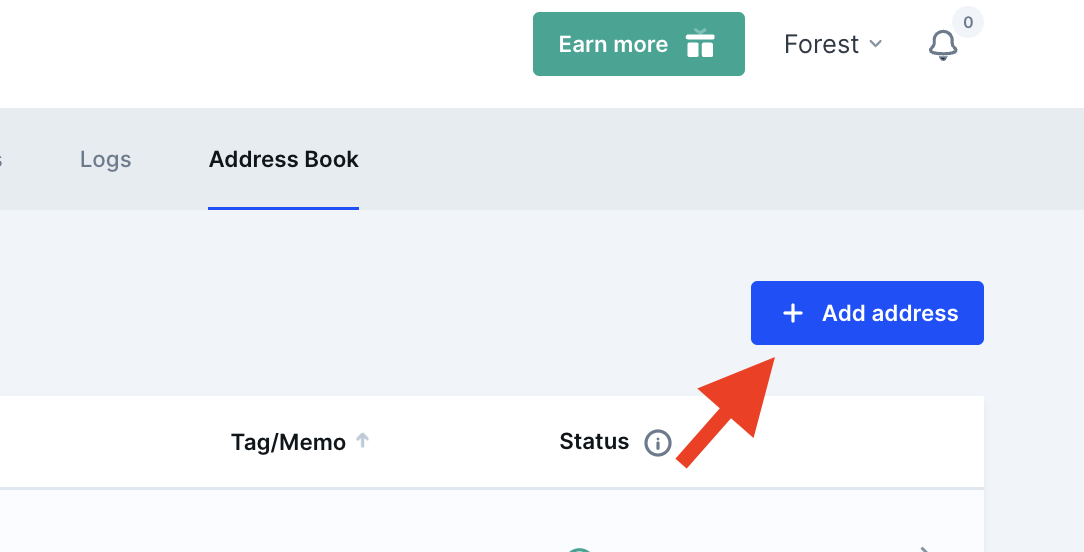Click the Status column header label

pos(594,441)
